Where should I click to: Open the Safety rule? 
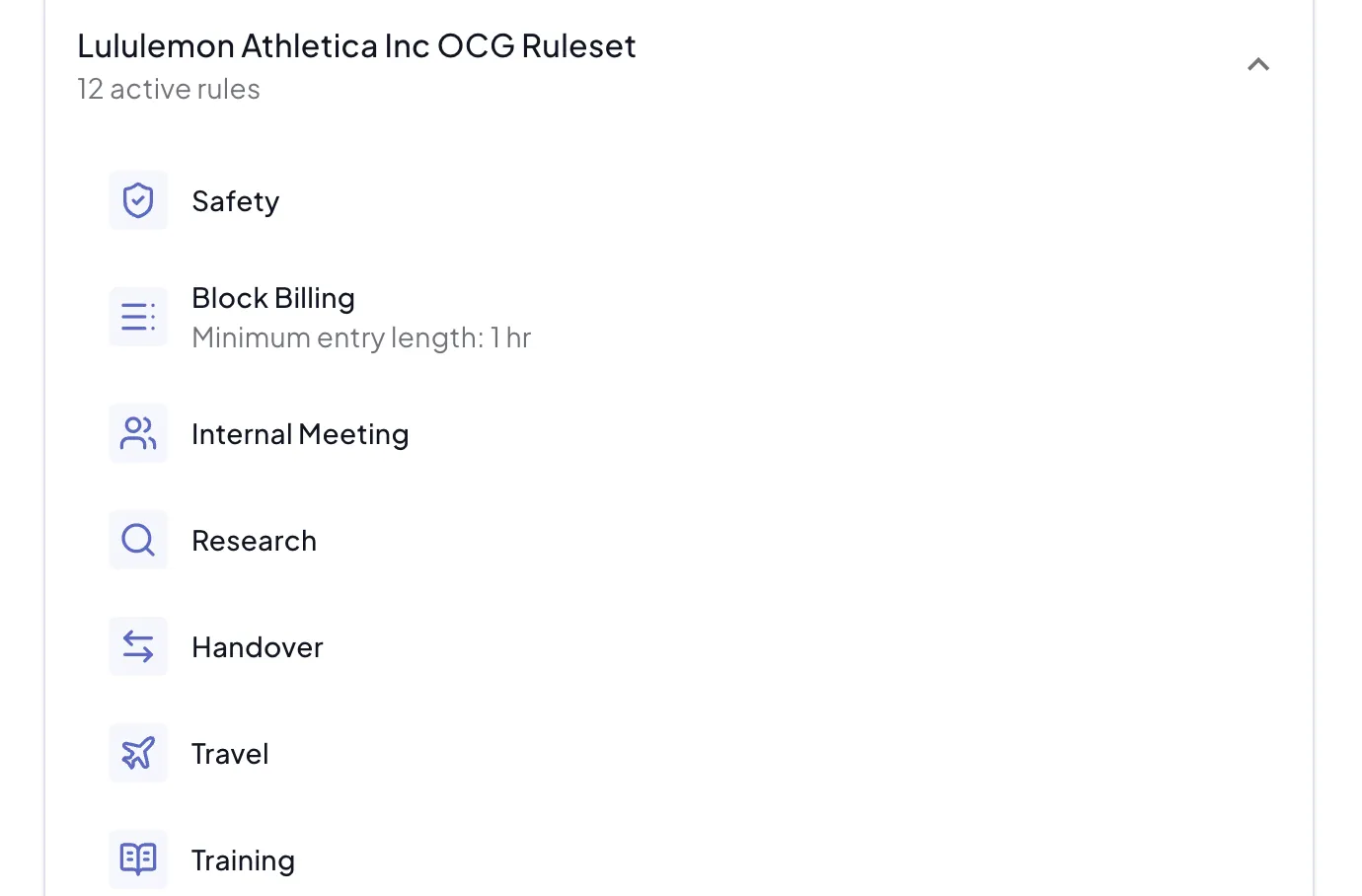[236, 200]
